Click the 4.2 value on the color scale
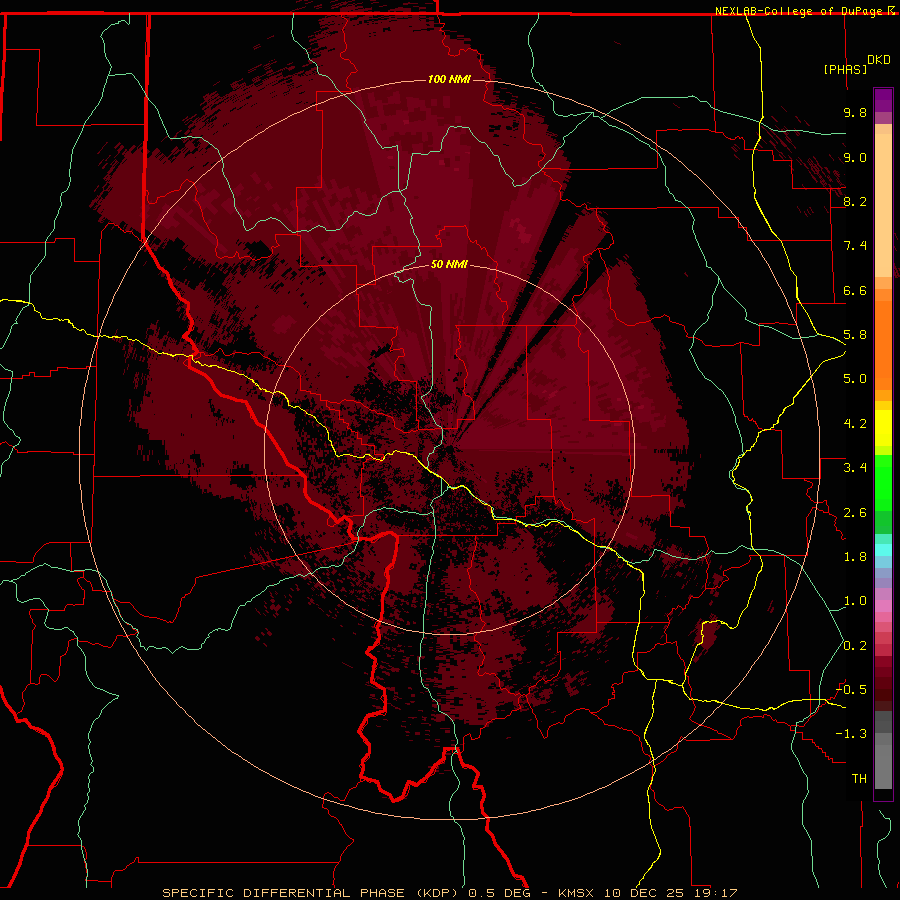 [x=855, y=424]
